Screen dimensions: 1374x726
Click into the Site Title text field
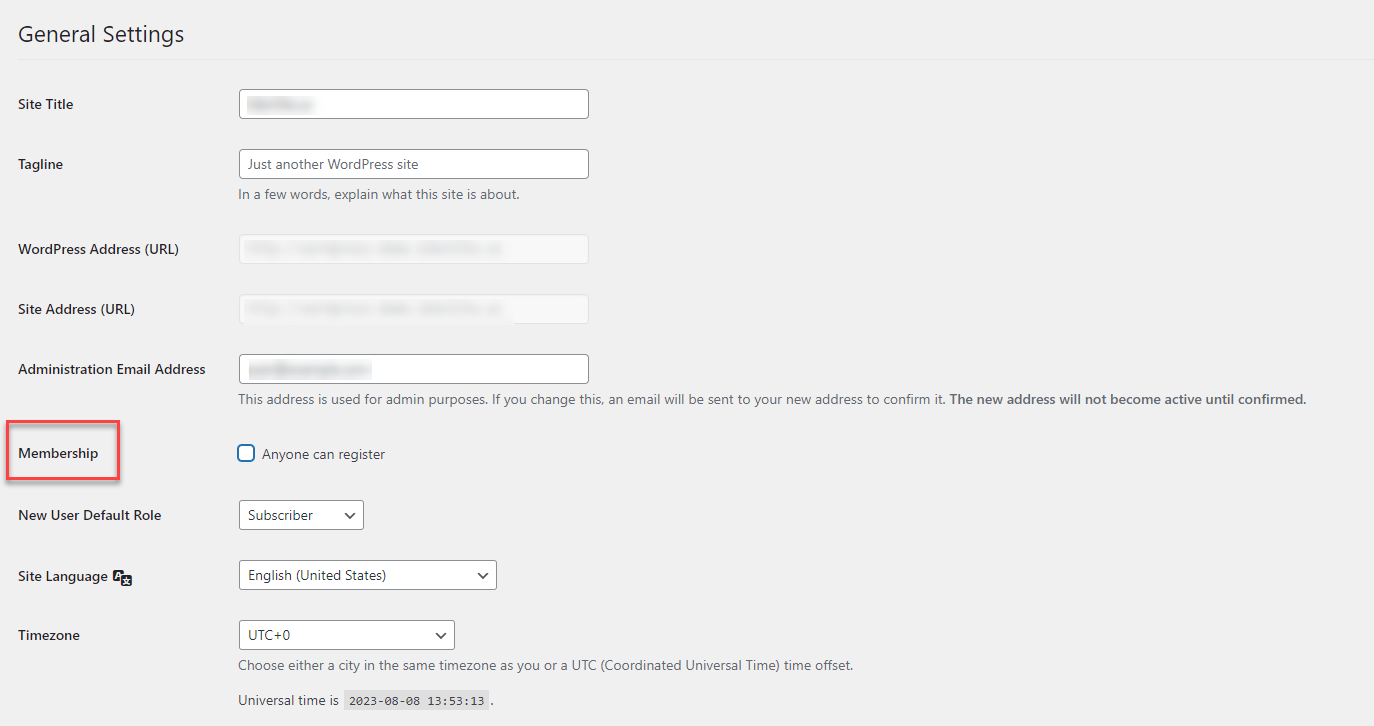[413, 104]
